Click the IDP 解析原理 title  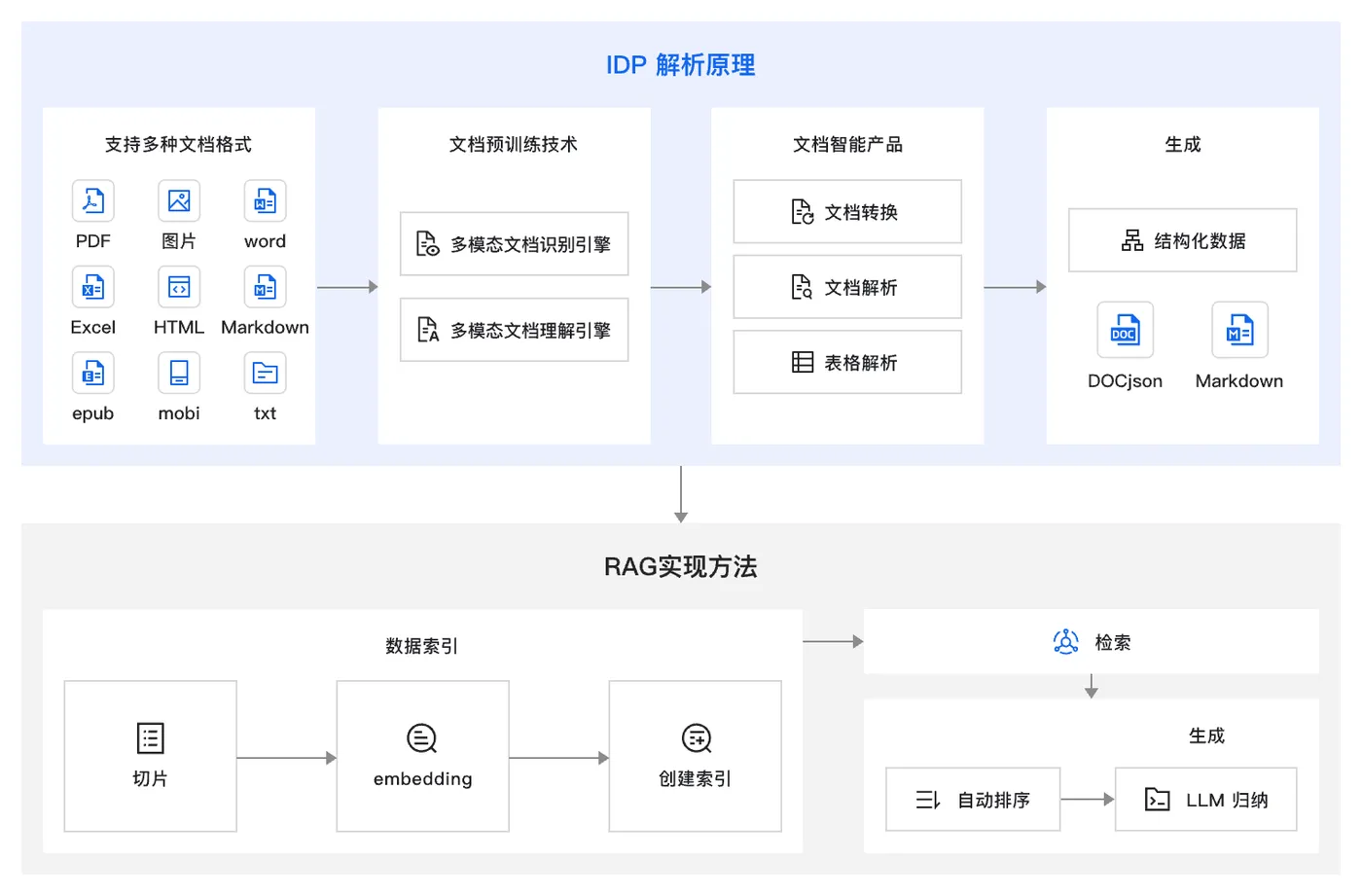tap(681, 65)
